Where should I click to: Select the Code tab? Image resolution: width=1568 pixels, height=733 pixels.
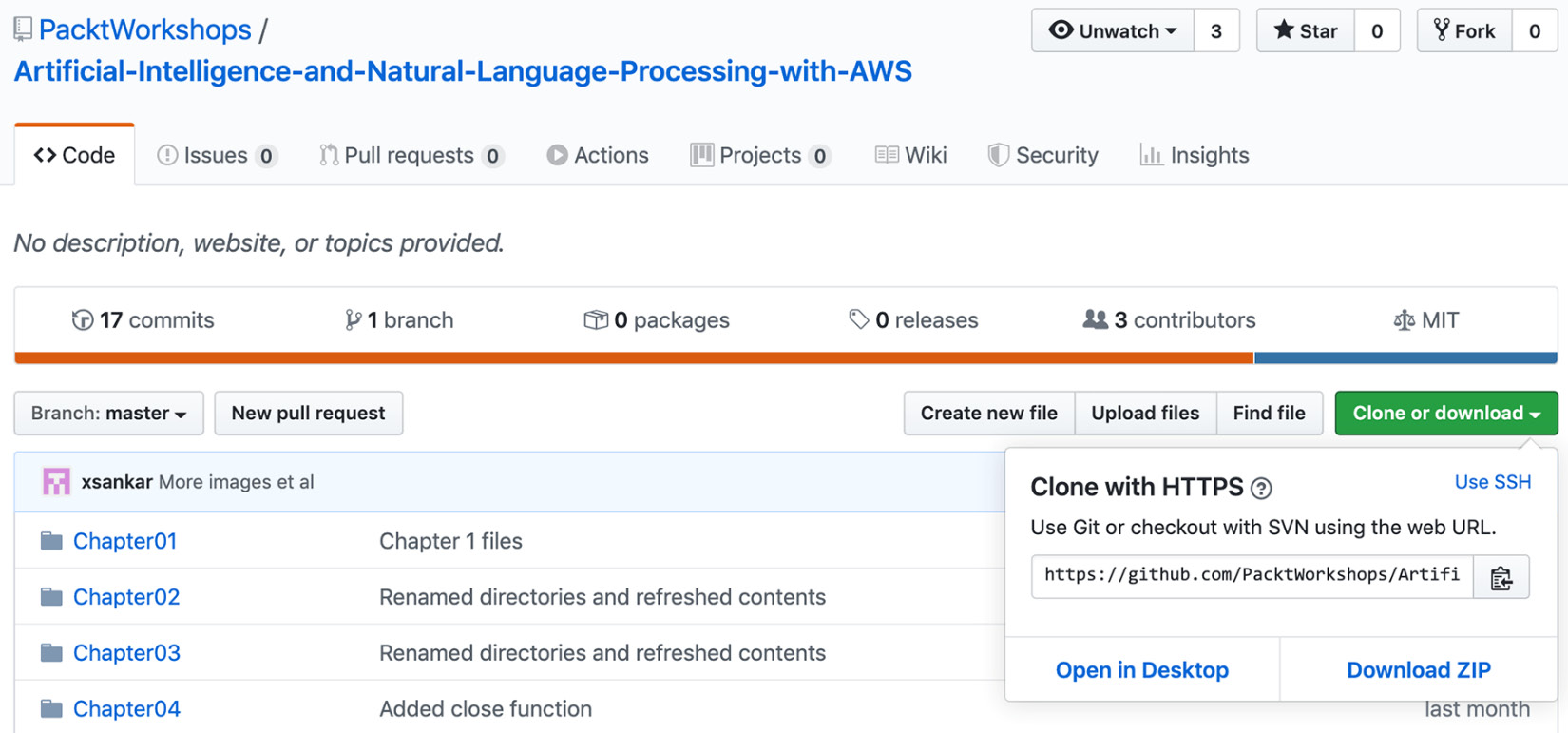point(74,155)
